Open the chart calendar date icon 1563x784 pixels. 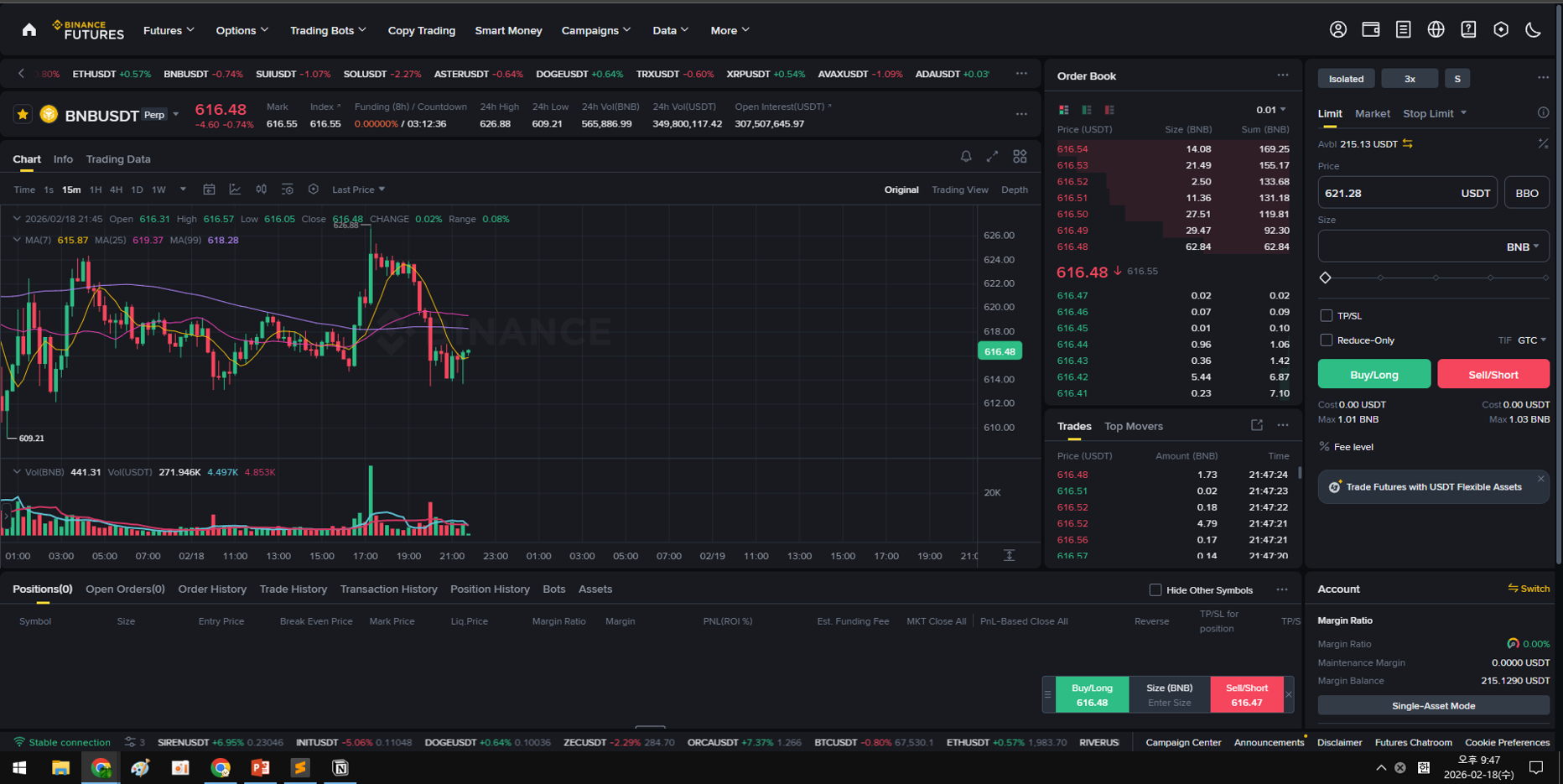click(209, 190)
